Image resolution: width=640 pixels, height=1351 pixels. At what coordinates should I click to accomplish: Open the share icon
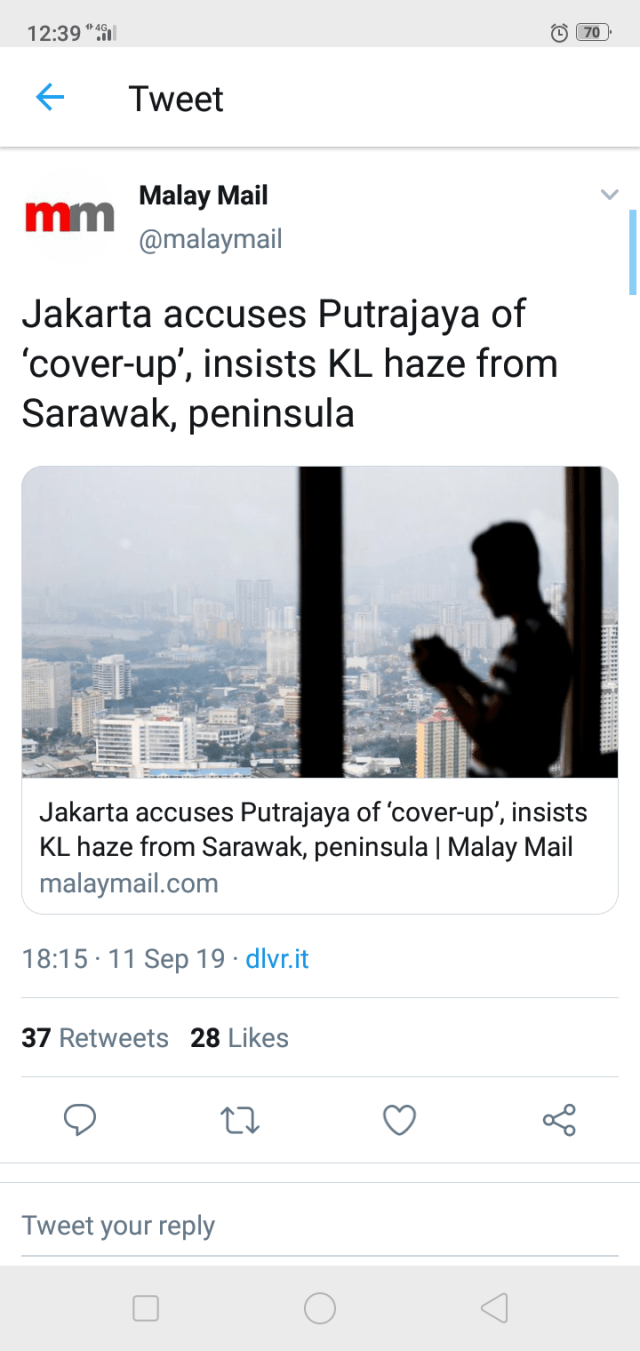(560, 1120)
